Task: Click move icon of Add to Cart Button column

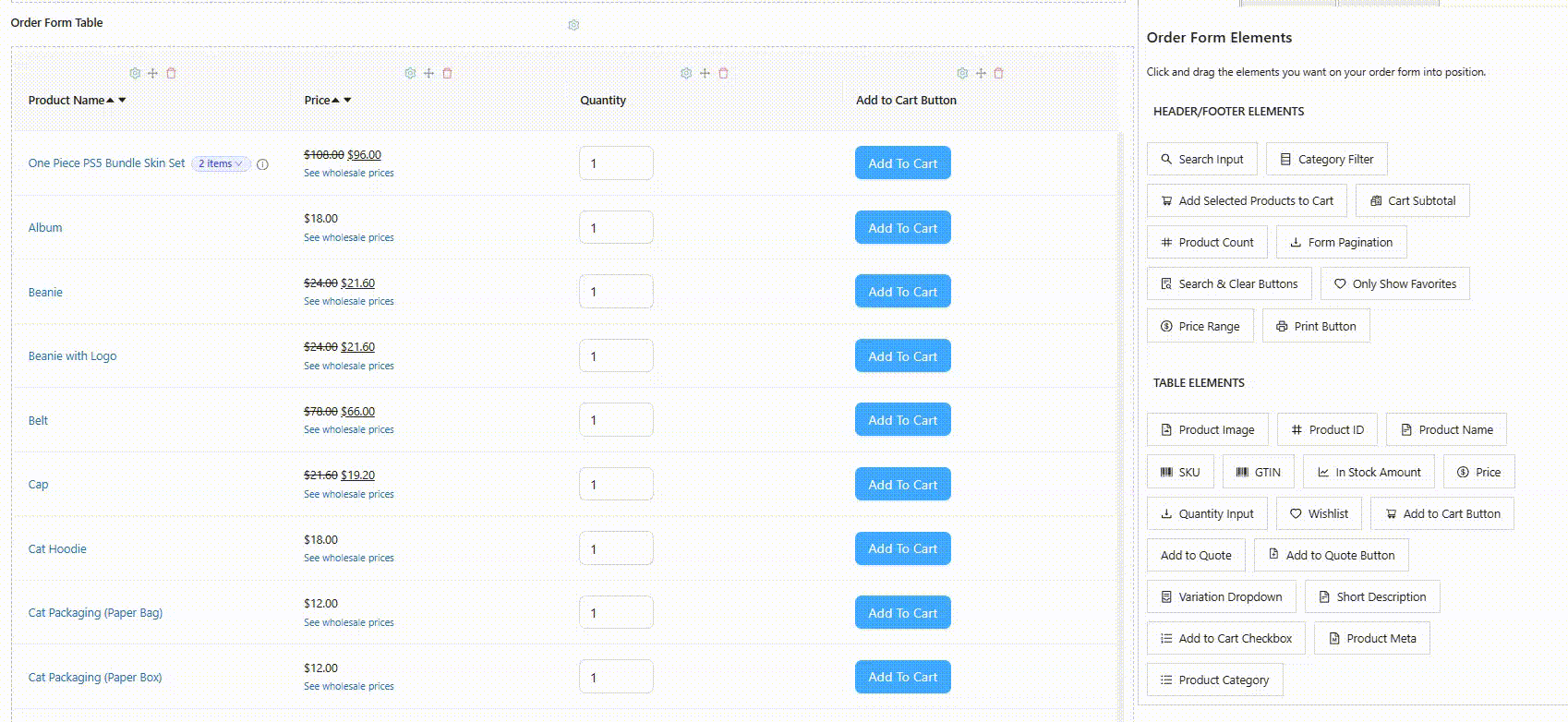Action: (x=981, y=73)
